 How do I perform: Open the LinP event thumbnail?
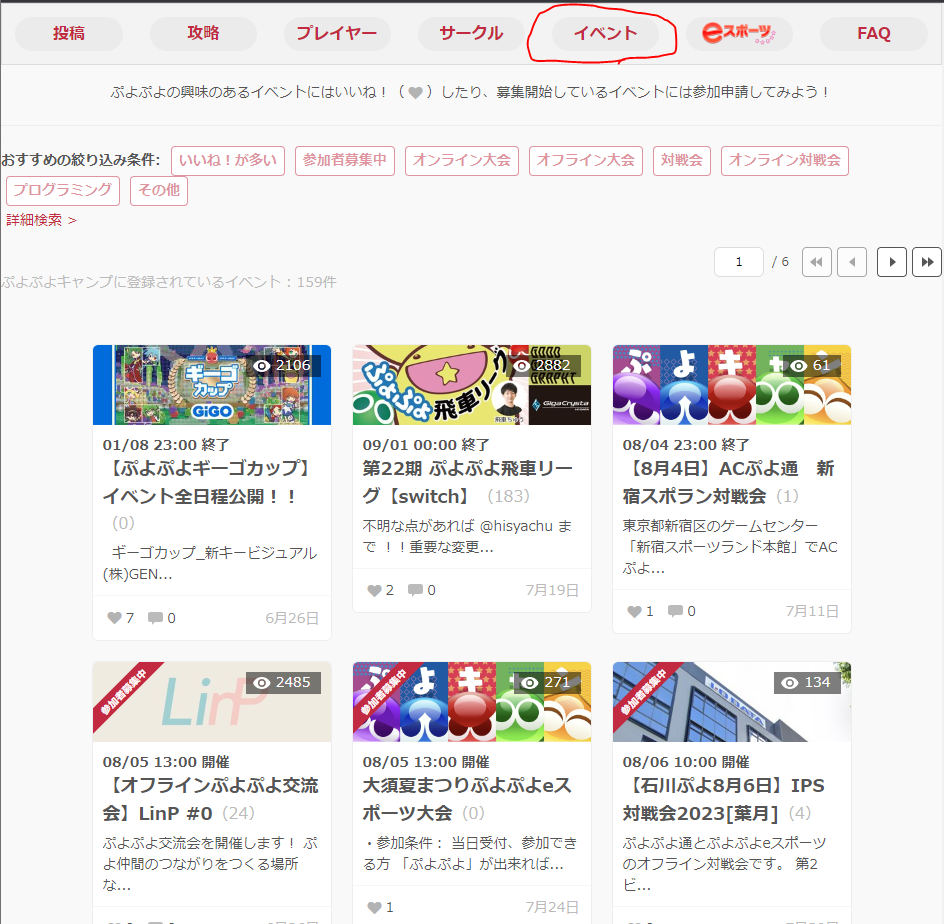212,702
